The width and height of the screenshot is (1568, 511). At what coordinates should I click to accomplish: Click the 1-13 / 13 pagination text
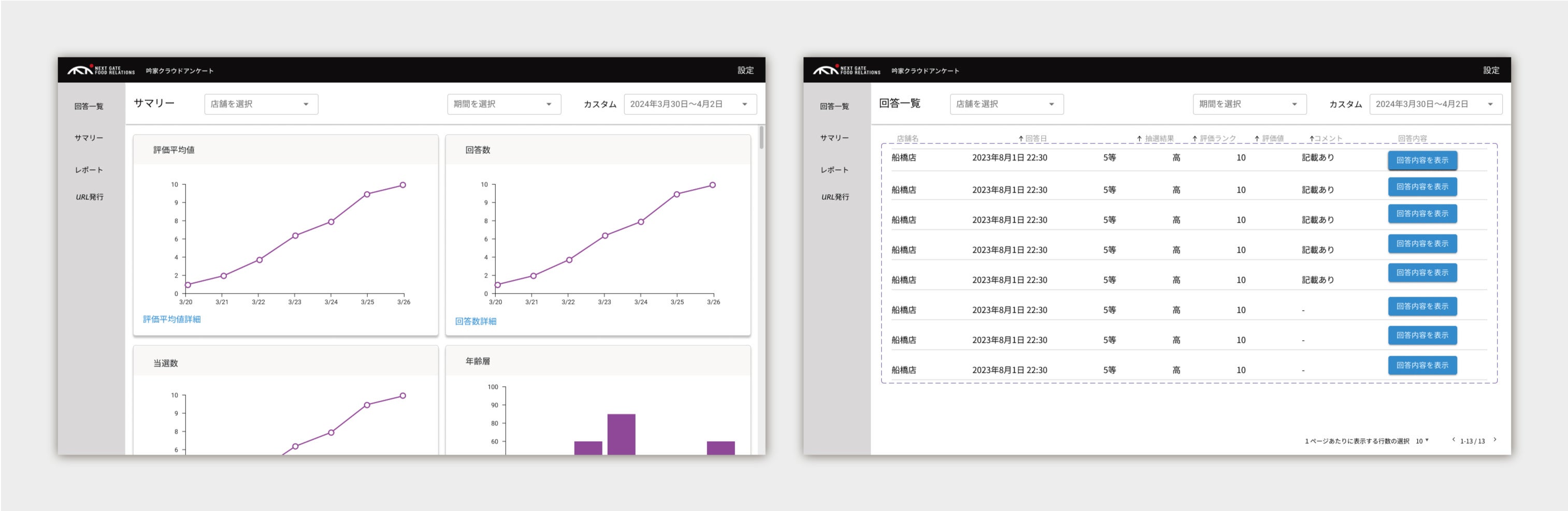(1473, 442)
